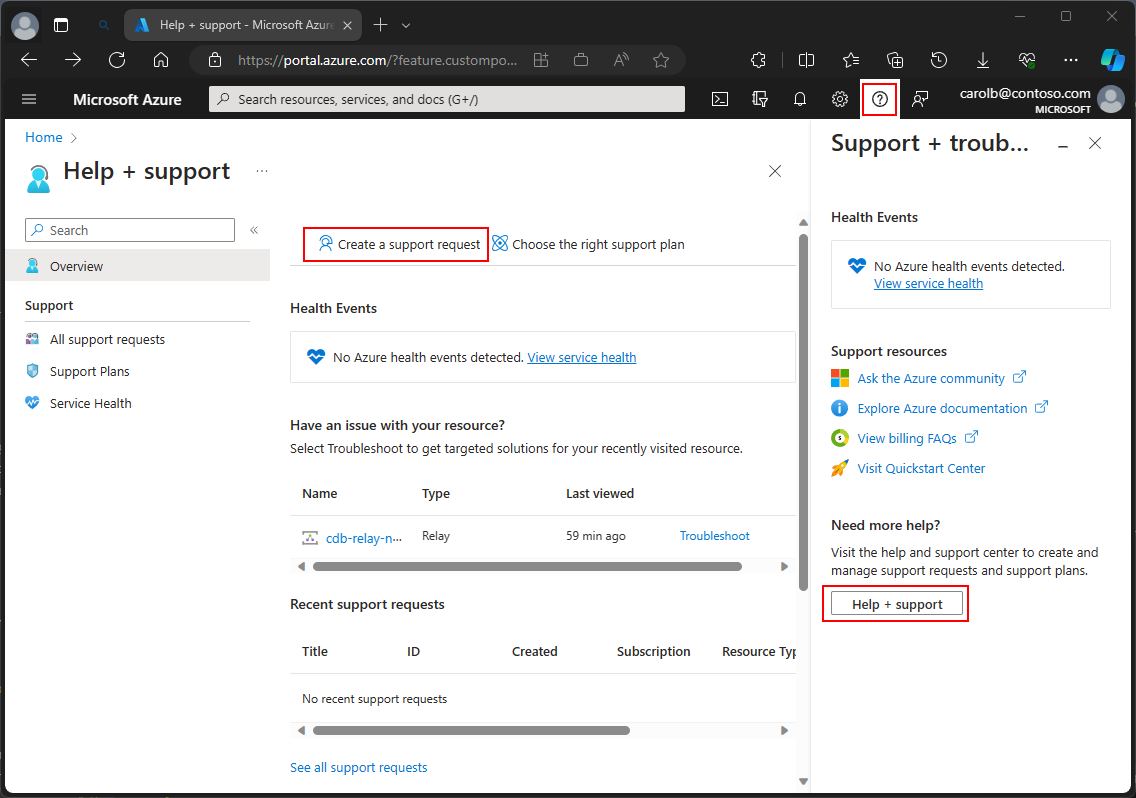The width and height of the screenshot is (1136, 798).
Task: Click the Home breadcrumb
Action: (x=43, y=137)
